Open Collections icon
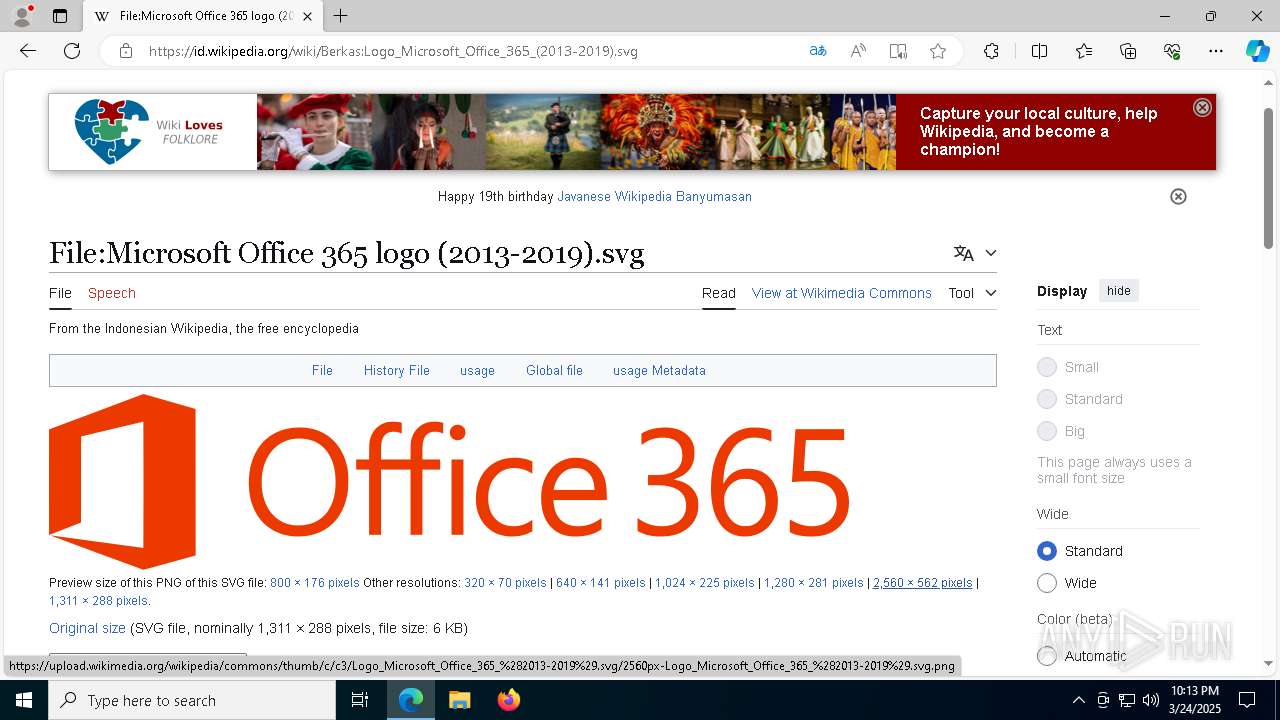The image size is (1280, 720). 1128,51
